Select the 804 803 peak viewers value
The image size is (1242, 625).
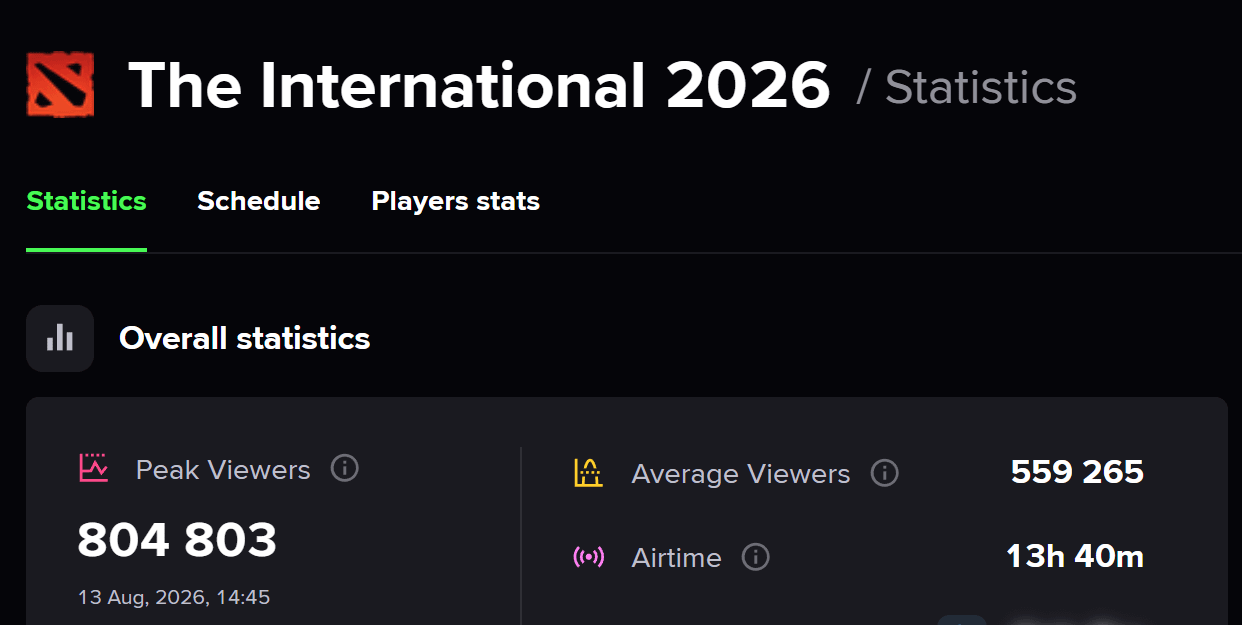click(177, 541)
